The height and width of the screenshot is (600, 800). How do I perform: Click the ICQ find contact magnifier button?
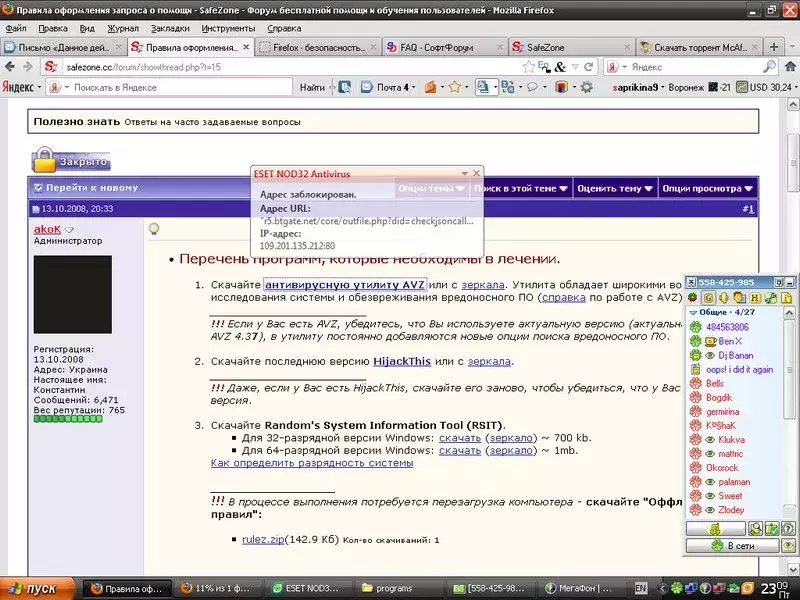point(755,529)
